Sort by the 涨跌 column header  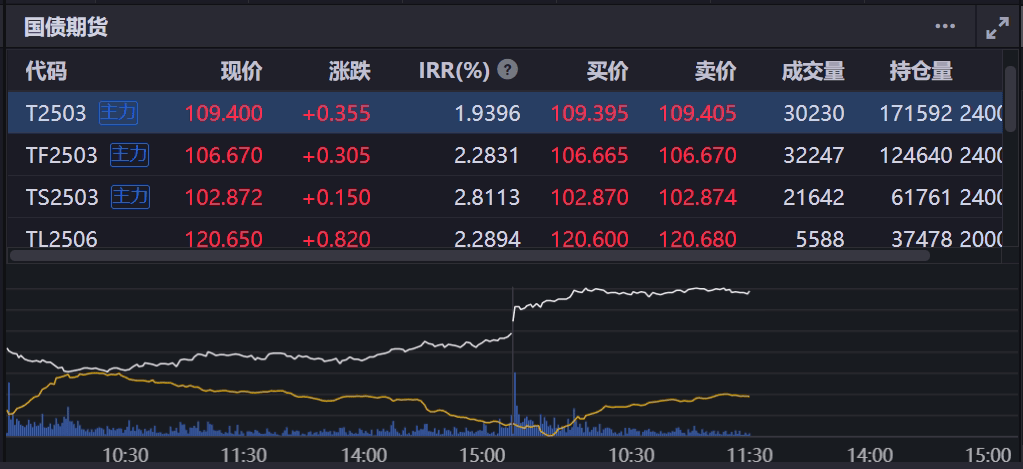[350, 71]
